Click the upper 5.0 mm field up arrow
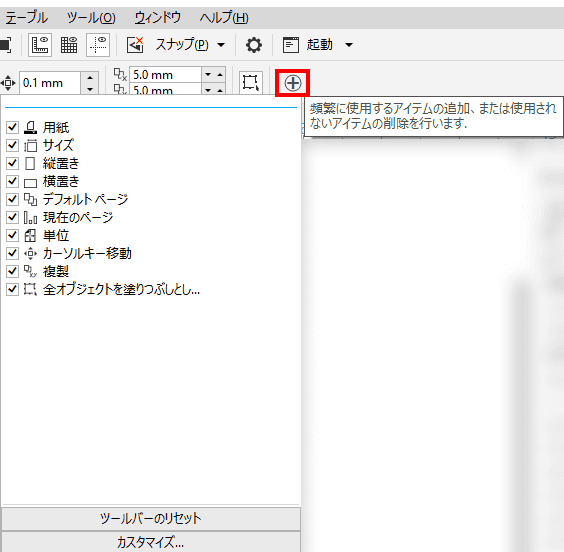 (x=220, y=74)
